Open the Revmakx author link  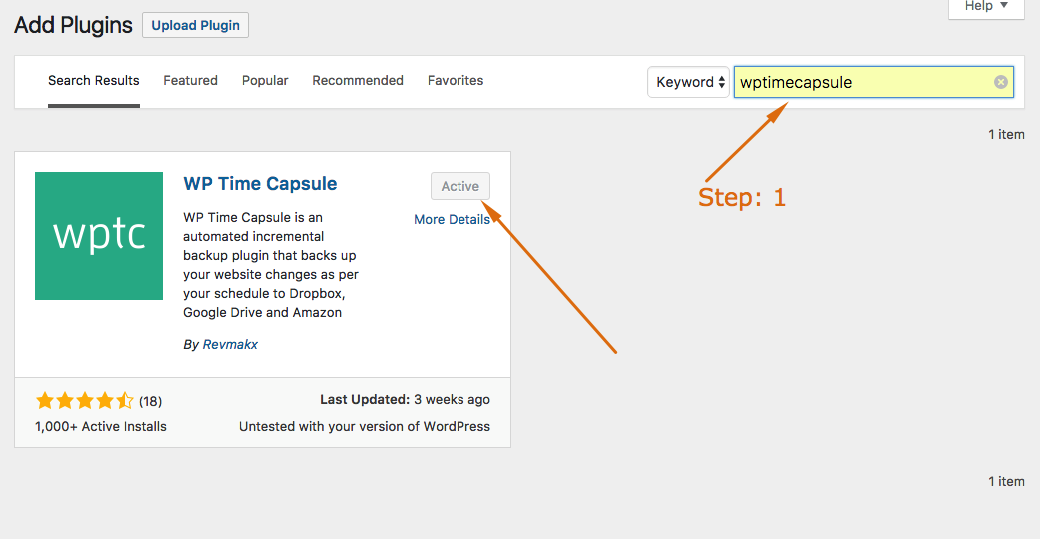point(230,345)
